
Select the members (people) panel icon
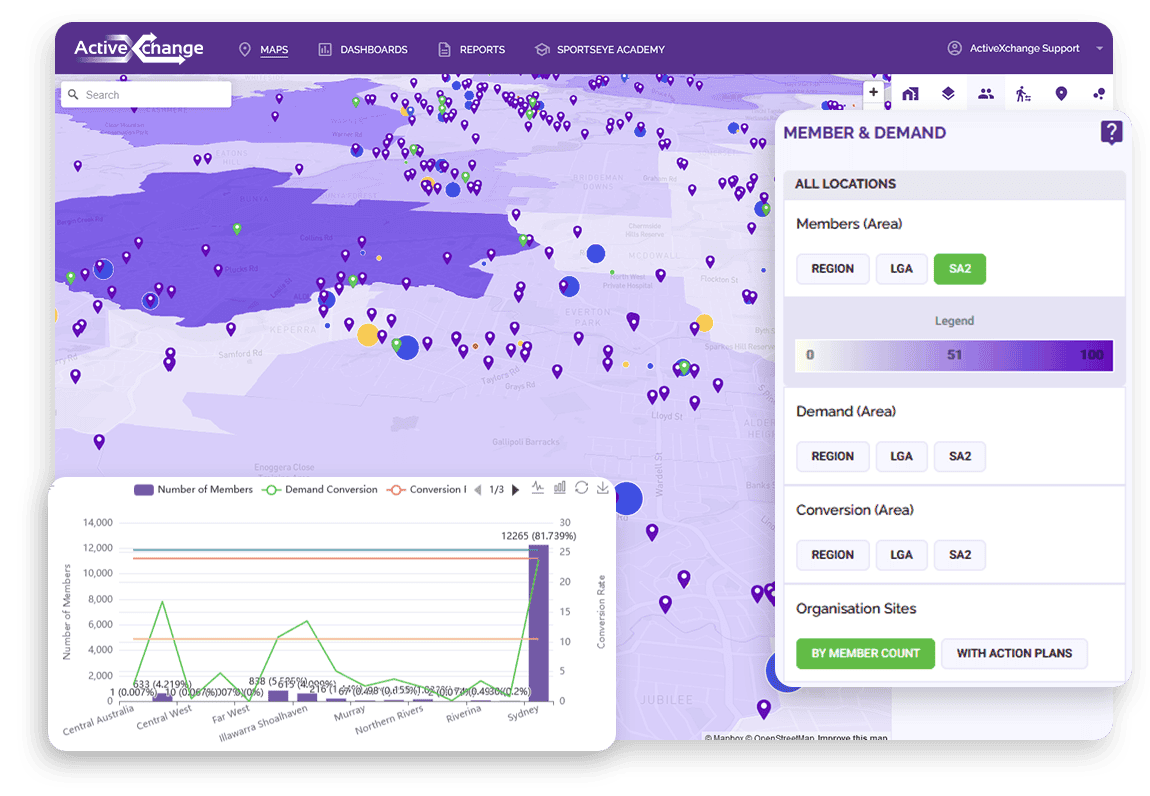[x=986, y=94]
